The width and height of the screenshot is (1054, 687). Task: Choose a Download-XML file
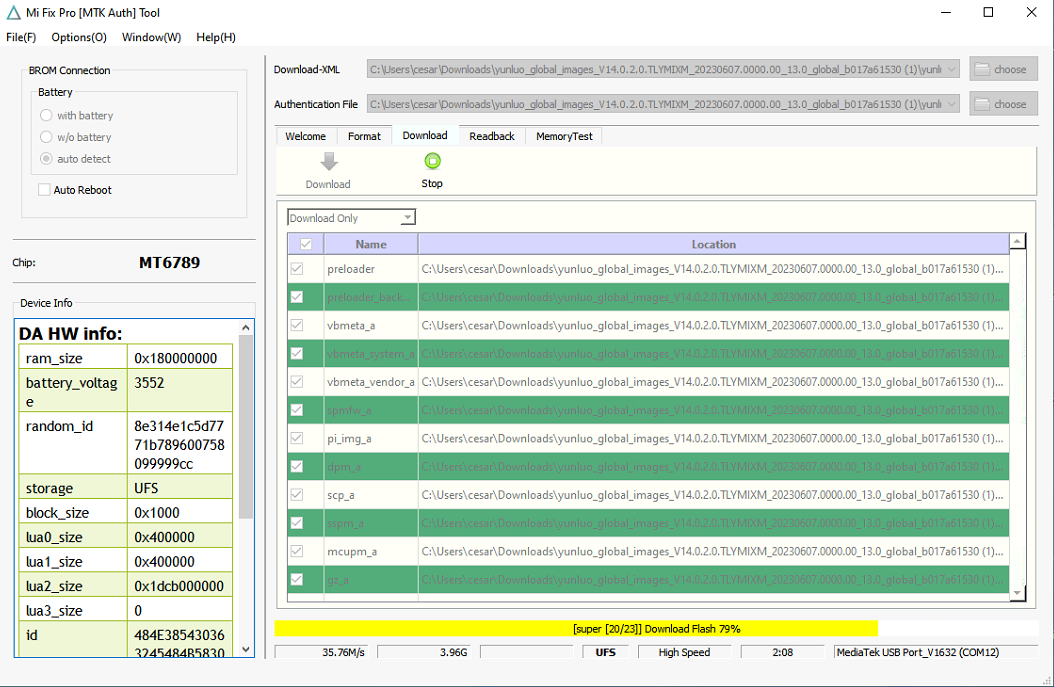[x=1003, y=69]
